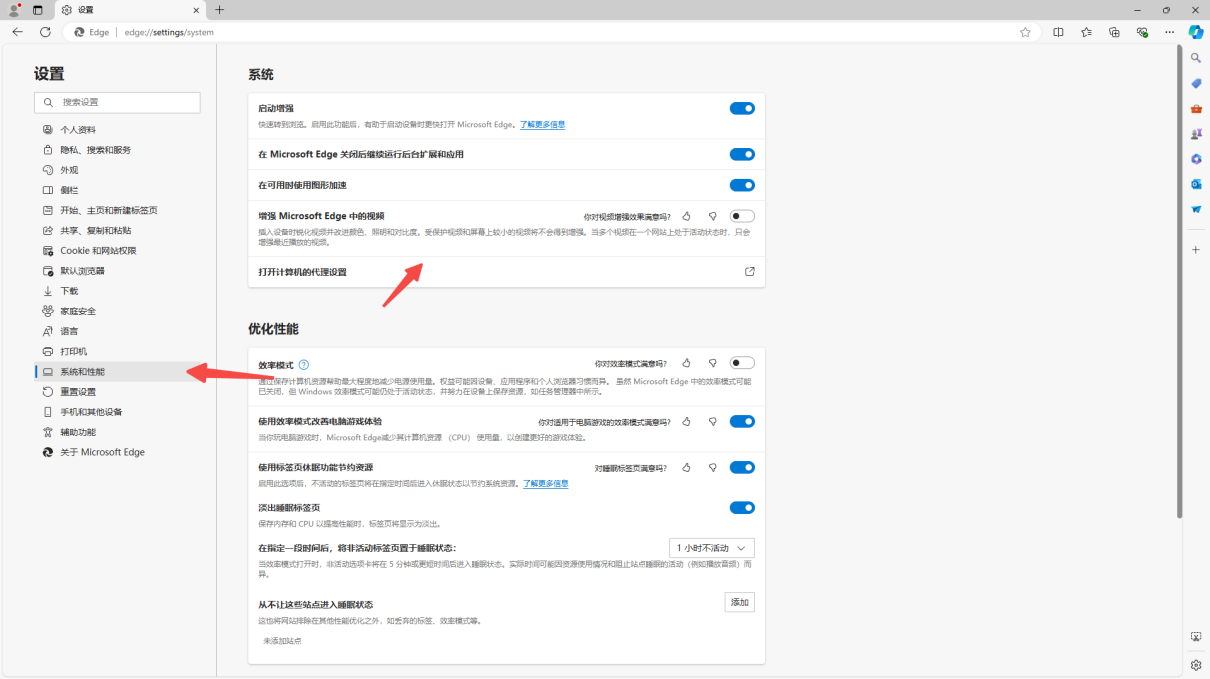Select 个人资料 in settings sidebar

pyautogui.click(x=117, y=130)
